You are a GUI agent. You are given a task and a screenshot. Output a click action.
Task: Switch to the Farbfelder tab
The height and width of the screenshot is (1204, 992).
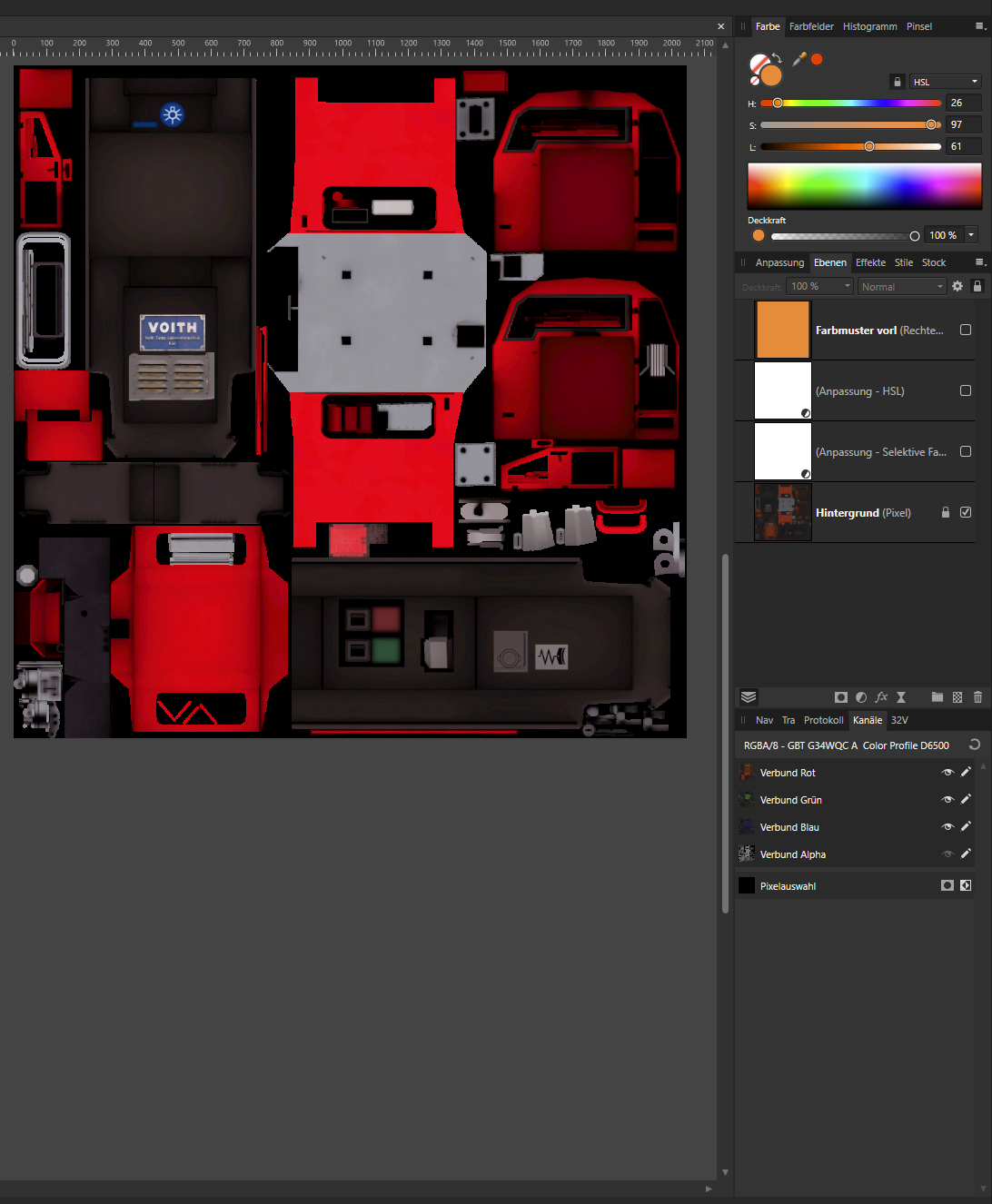coord(811,26)
